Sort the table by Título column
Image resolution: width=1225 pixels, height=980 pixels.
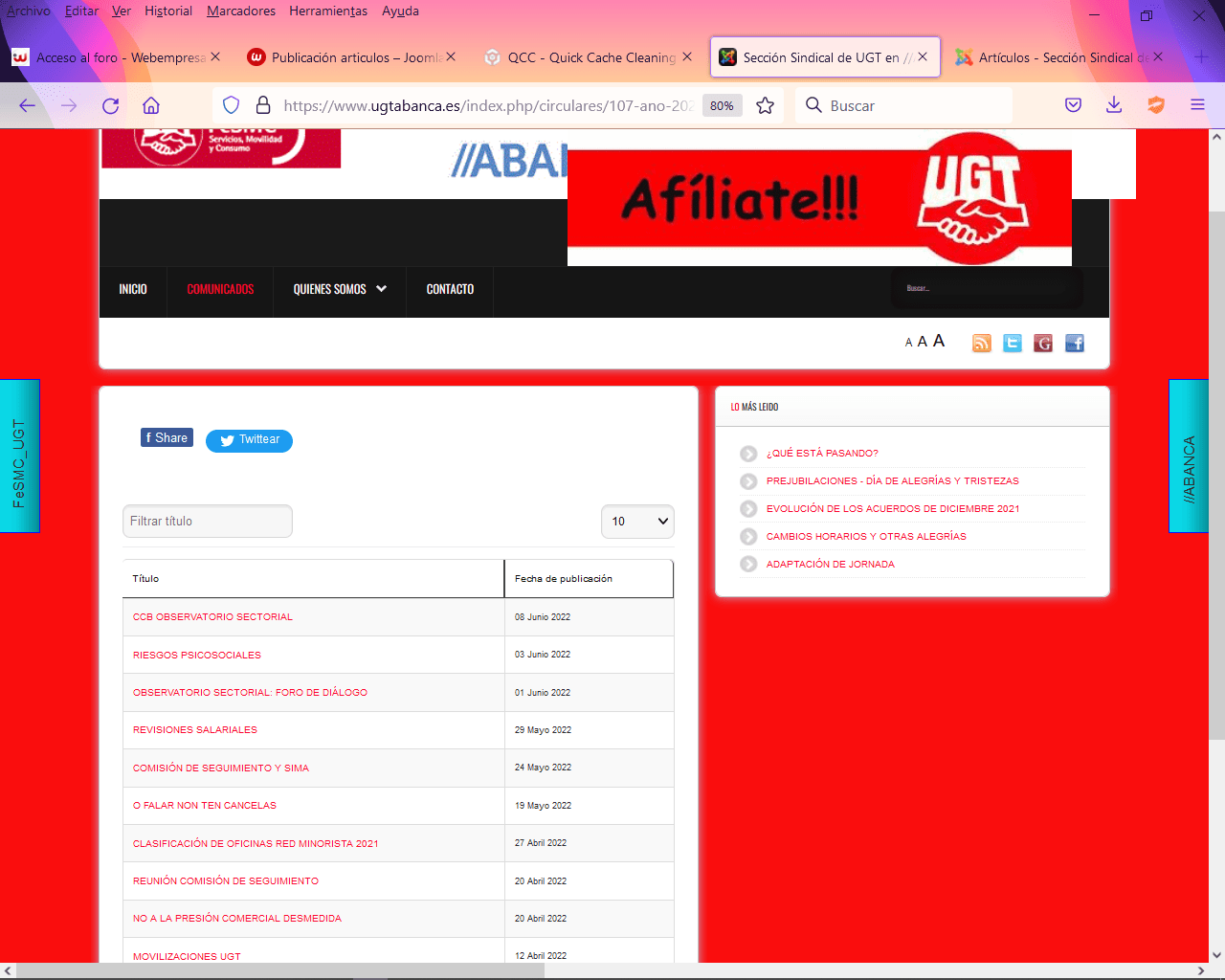click(x=145, y=579)
